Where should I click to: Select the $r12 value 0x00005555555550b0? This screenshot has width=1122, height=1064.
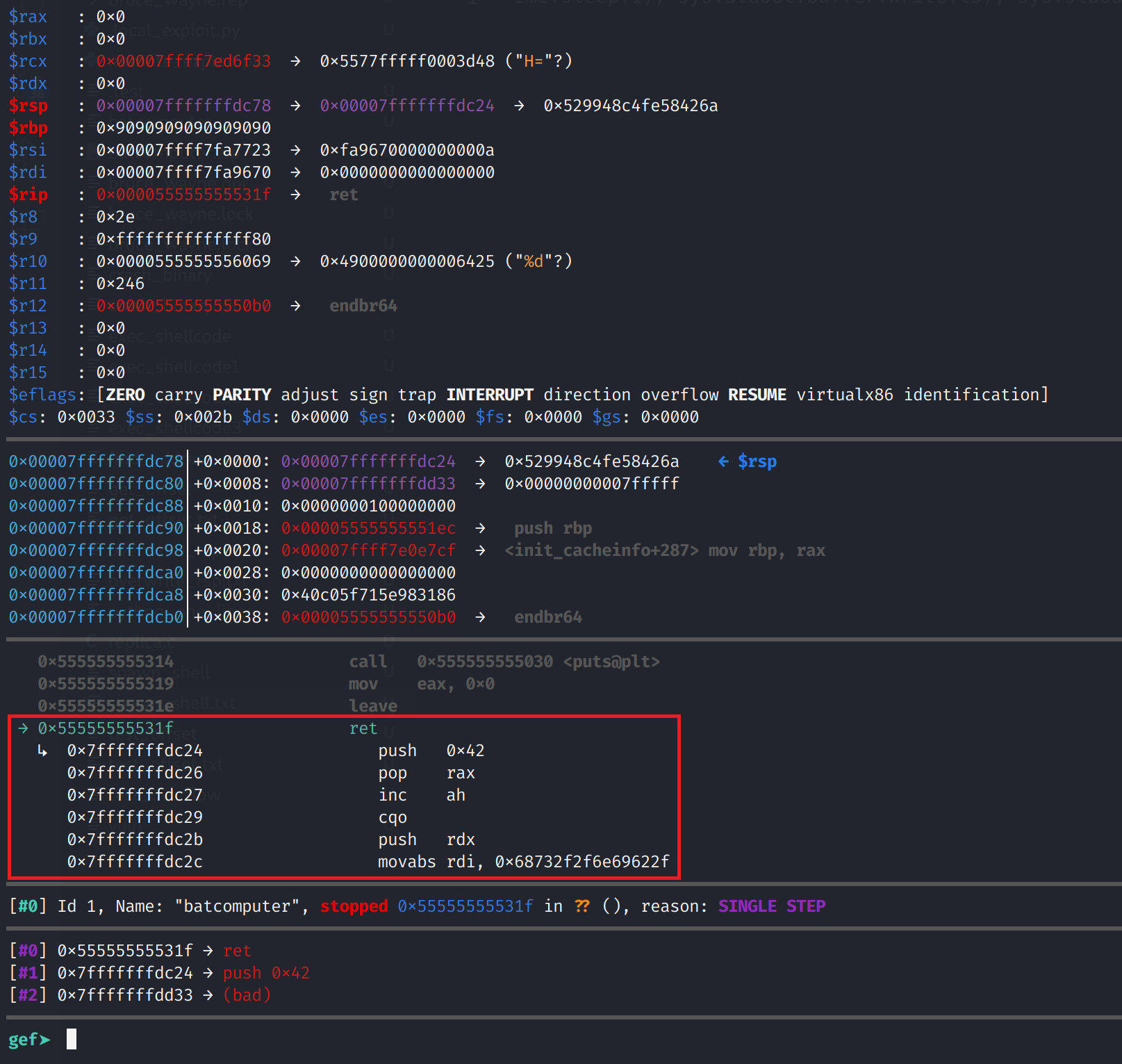(x=183, y=306)
